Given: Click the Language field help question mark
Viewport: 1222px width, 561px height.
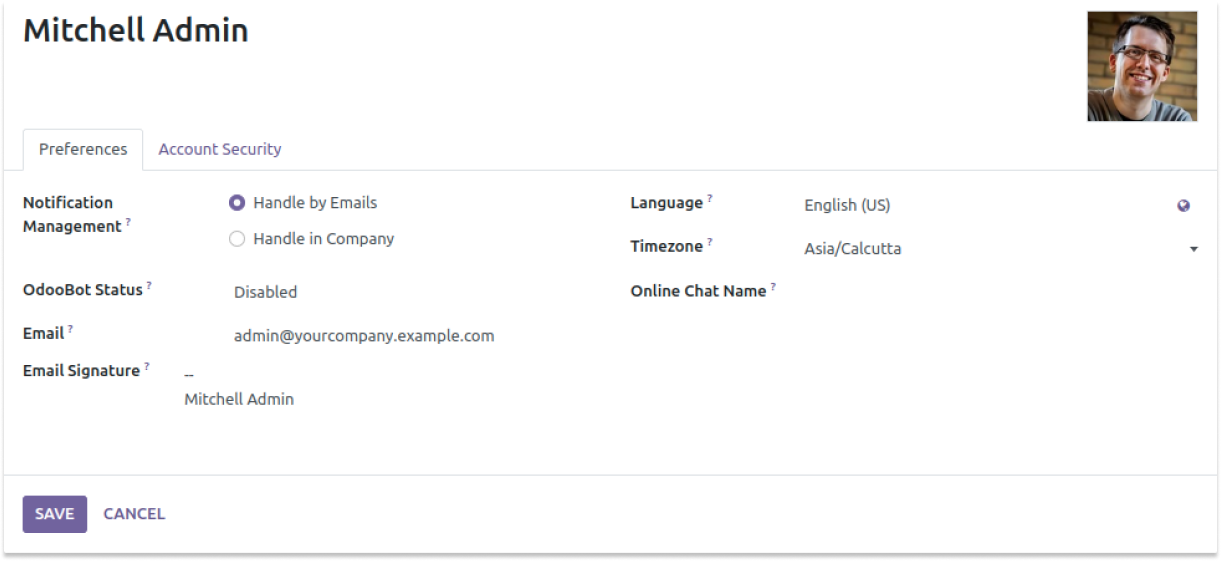Looking at the screenshot, I should 710,198.
